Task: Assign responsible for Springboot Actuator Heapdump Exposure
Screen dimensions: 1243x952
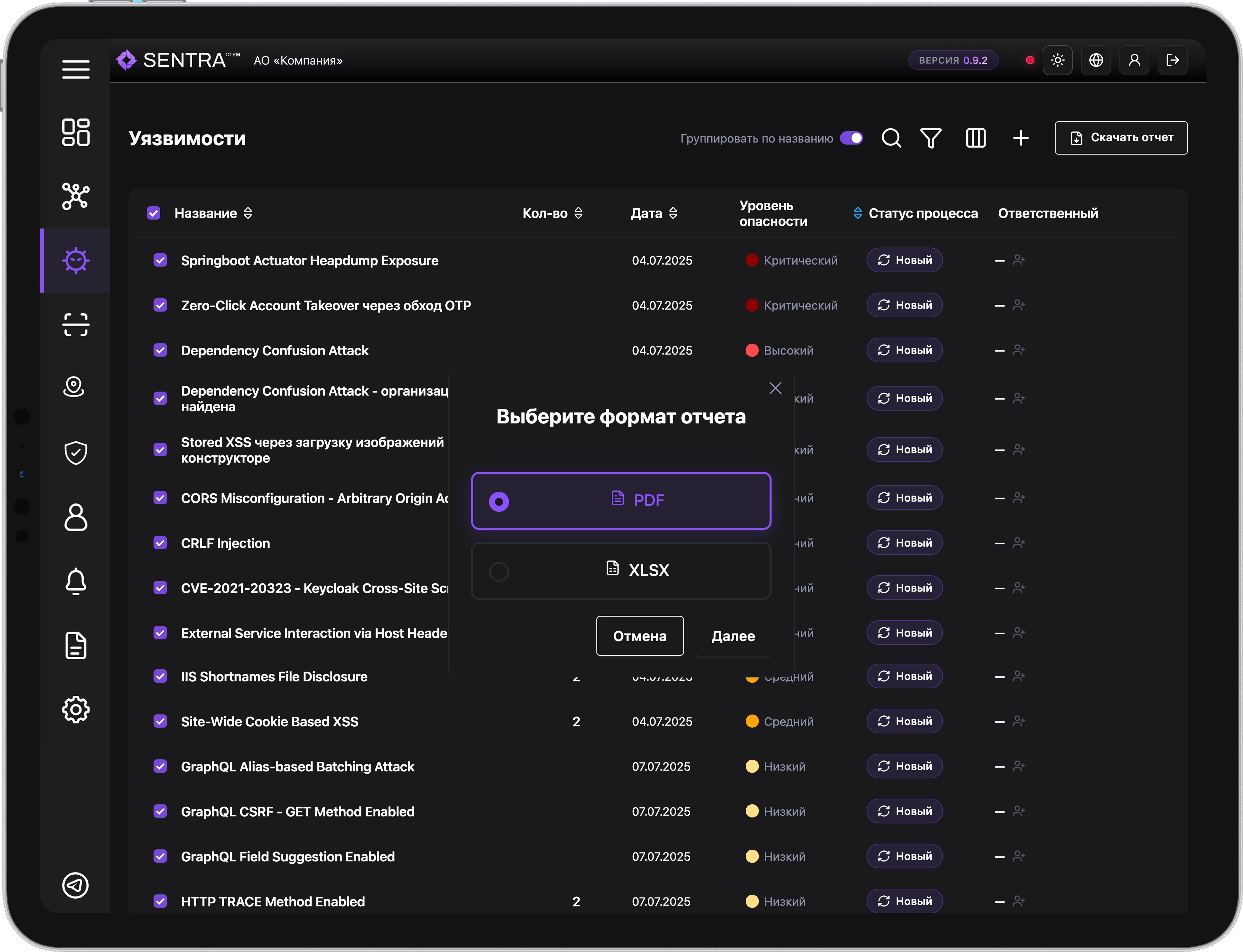Action: 1019,260
